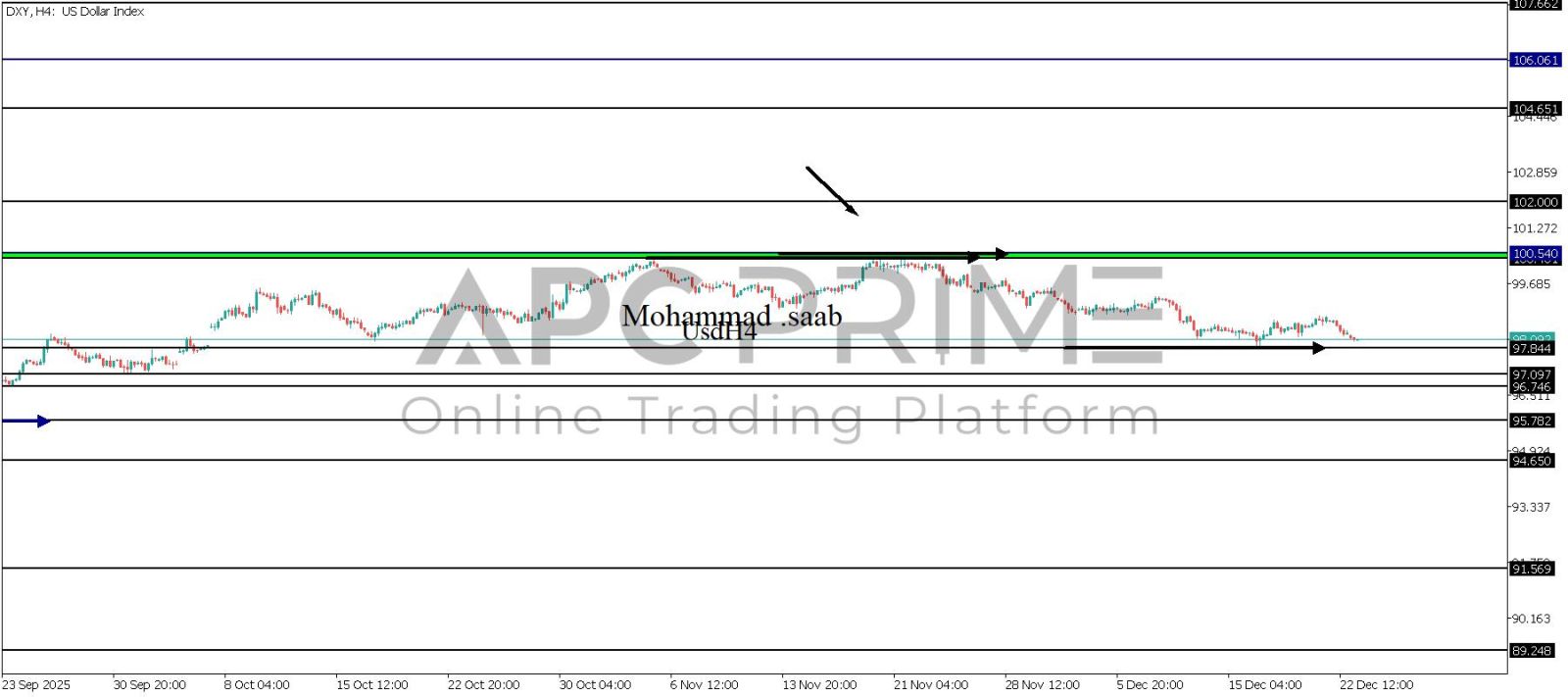
Task: Click the 95.782 price level label
Action: [1532, 421]
